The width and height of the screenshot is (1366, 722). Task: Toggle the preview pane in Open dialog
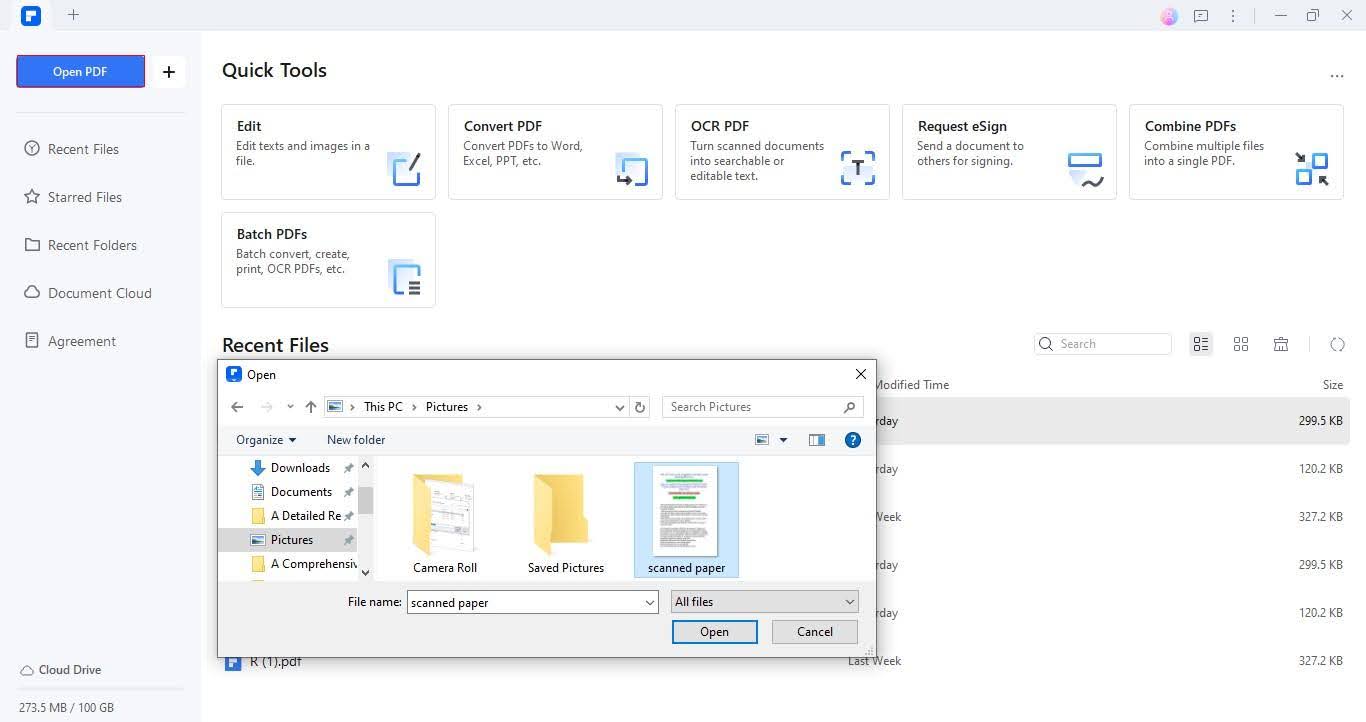[x=817, y=439]
